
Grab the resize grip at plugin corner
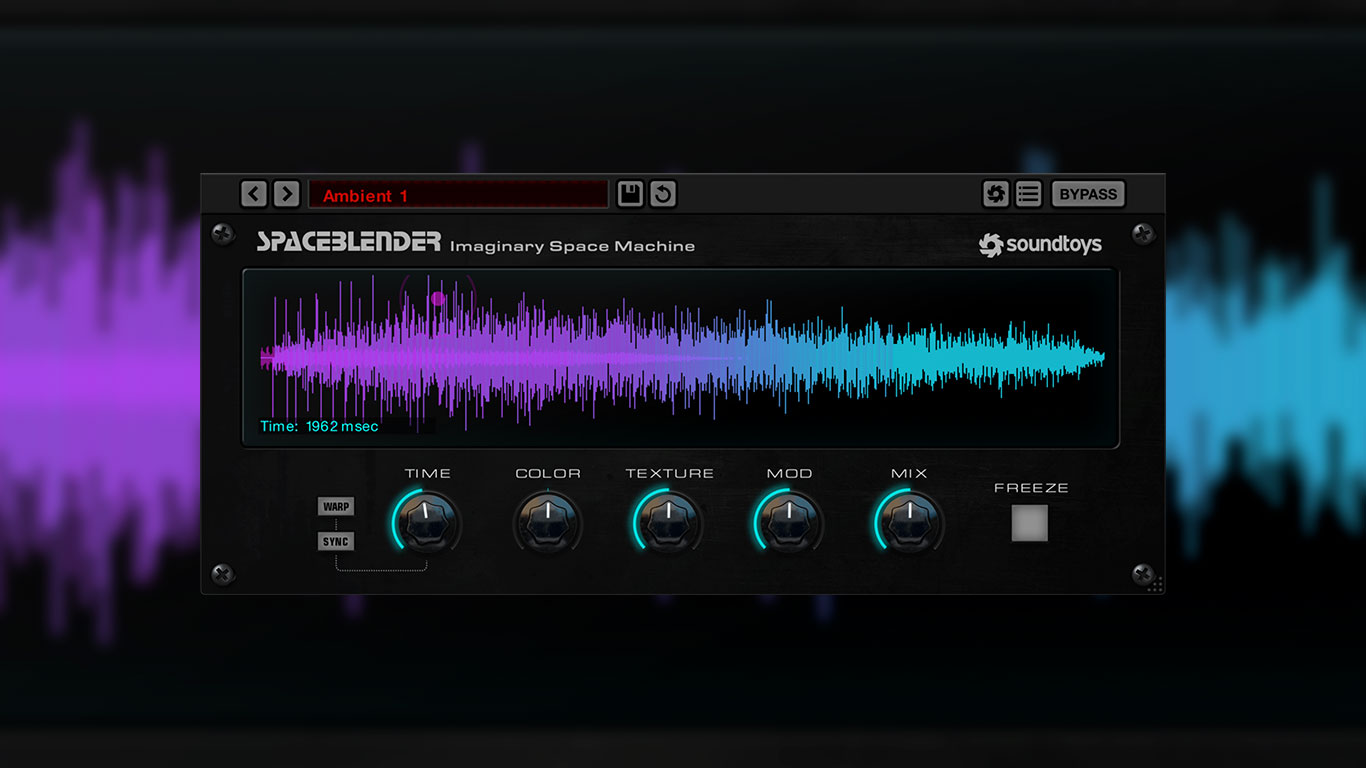coord(1155,584)
